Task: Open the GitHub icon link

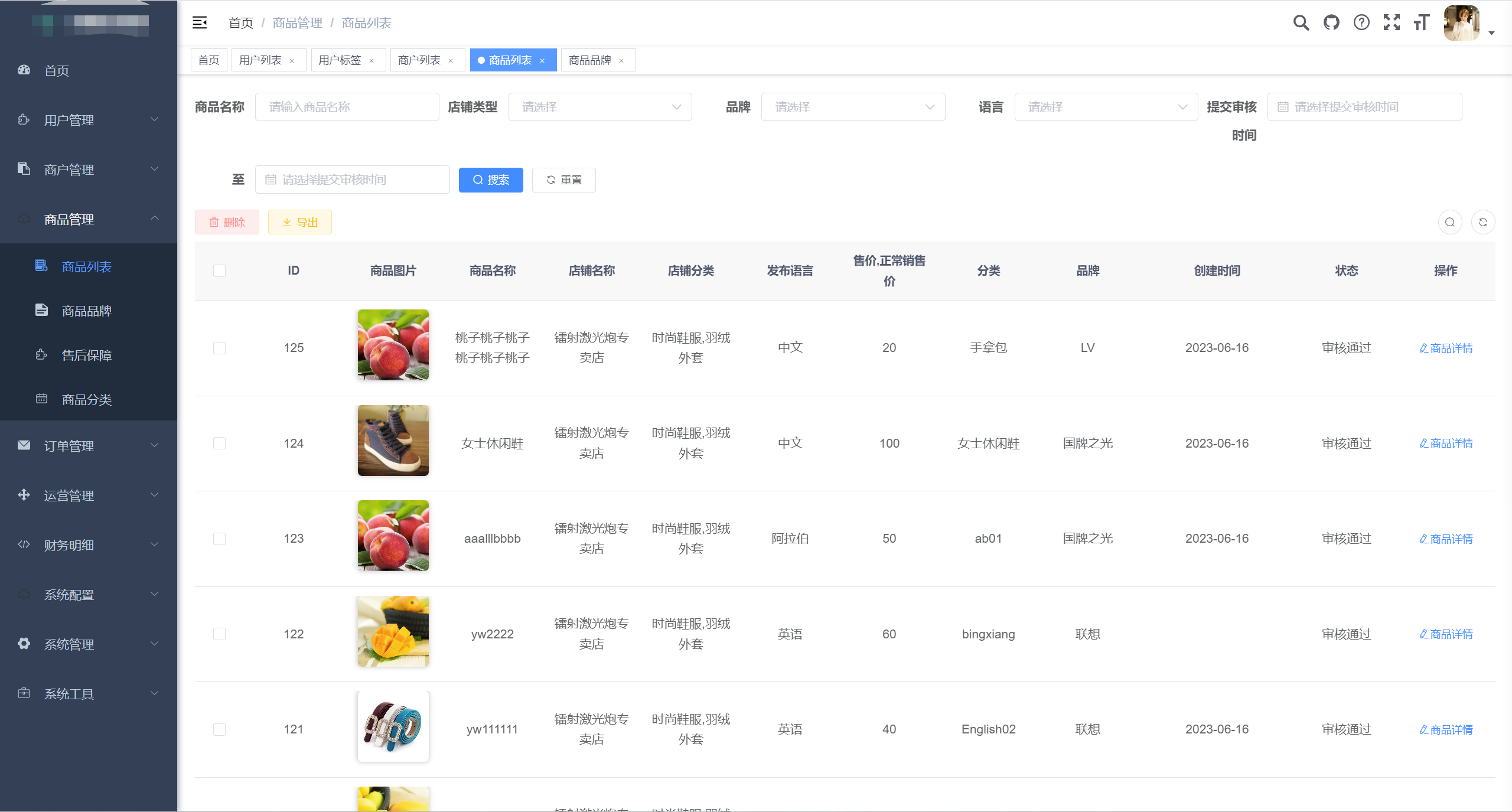Action: 1331,23
